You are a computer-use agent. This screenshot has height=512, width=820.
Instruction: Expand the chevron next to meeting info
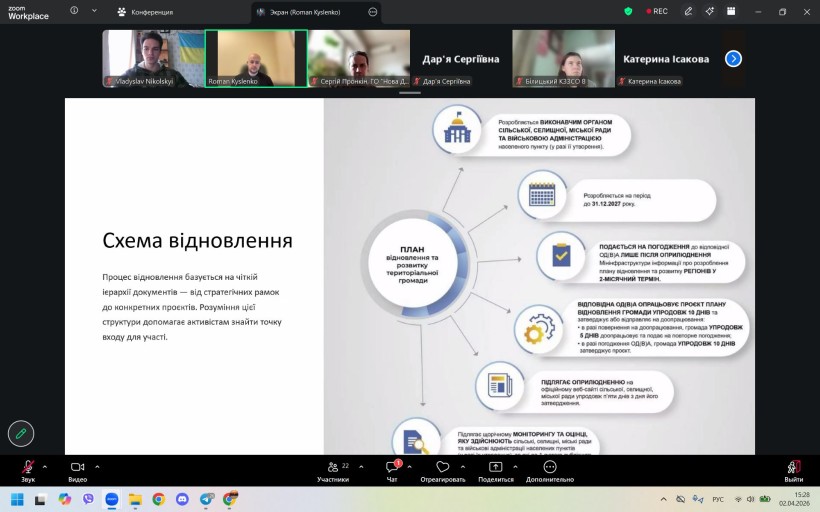coord(94,10)
